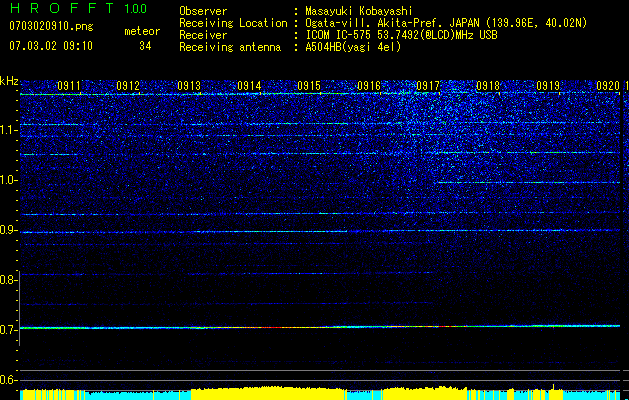Click the 0919 time marker
The height and width of the screenshot is (400, 629).
[x=548, y=86]
